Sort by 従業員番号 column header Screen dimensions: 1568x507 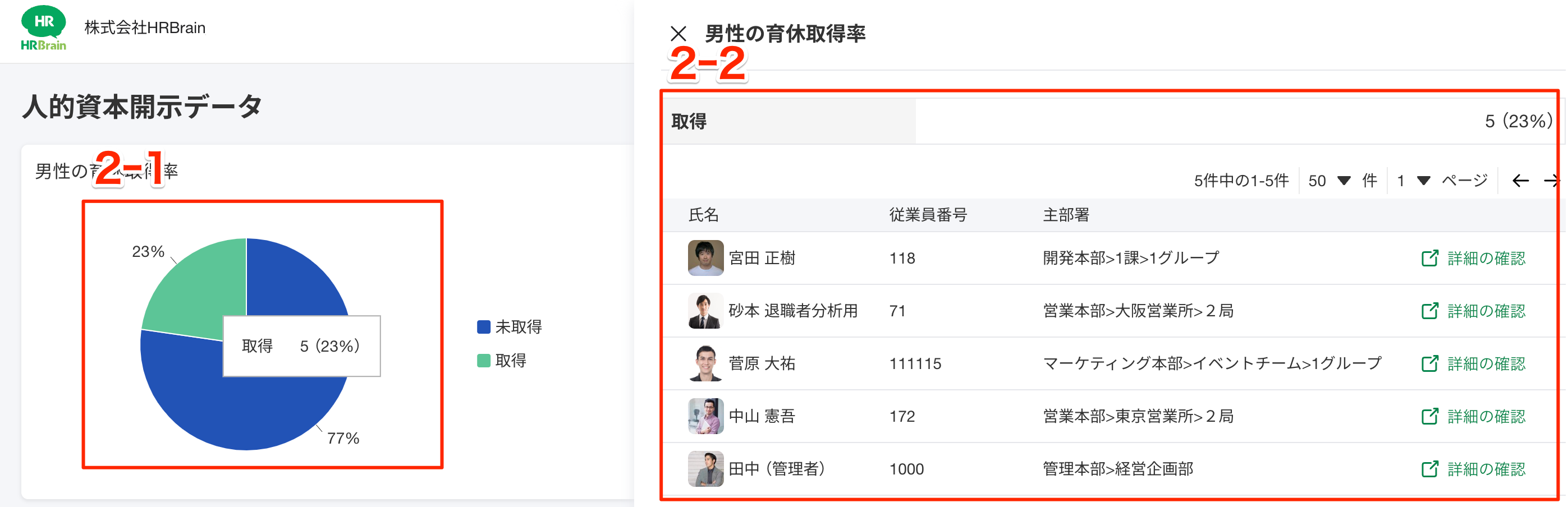928,215
